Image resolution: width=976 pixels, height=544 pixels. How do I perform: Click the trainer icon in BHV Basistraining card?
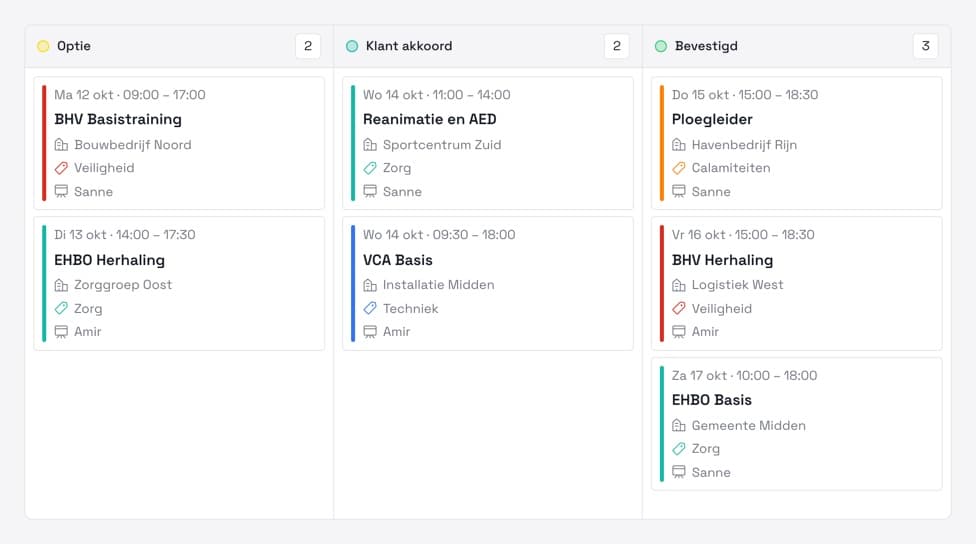tap(61, 192)
